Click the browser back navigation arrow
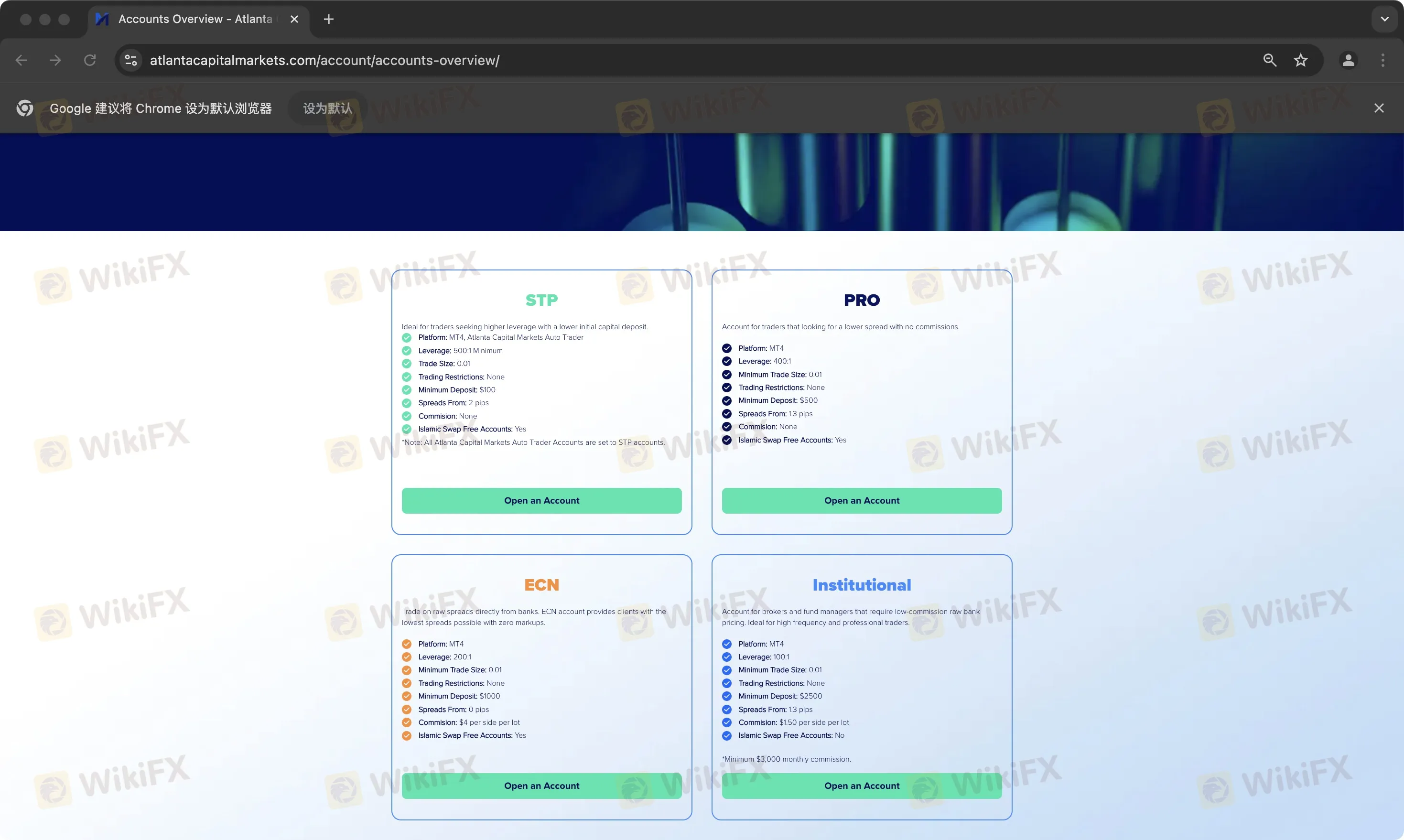1404x840 pixels. (x=22, y=60)
